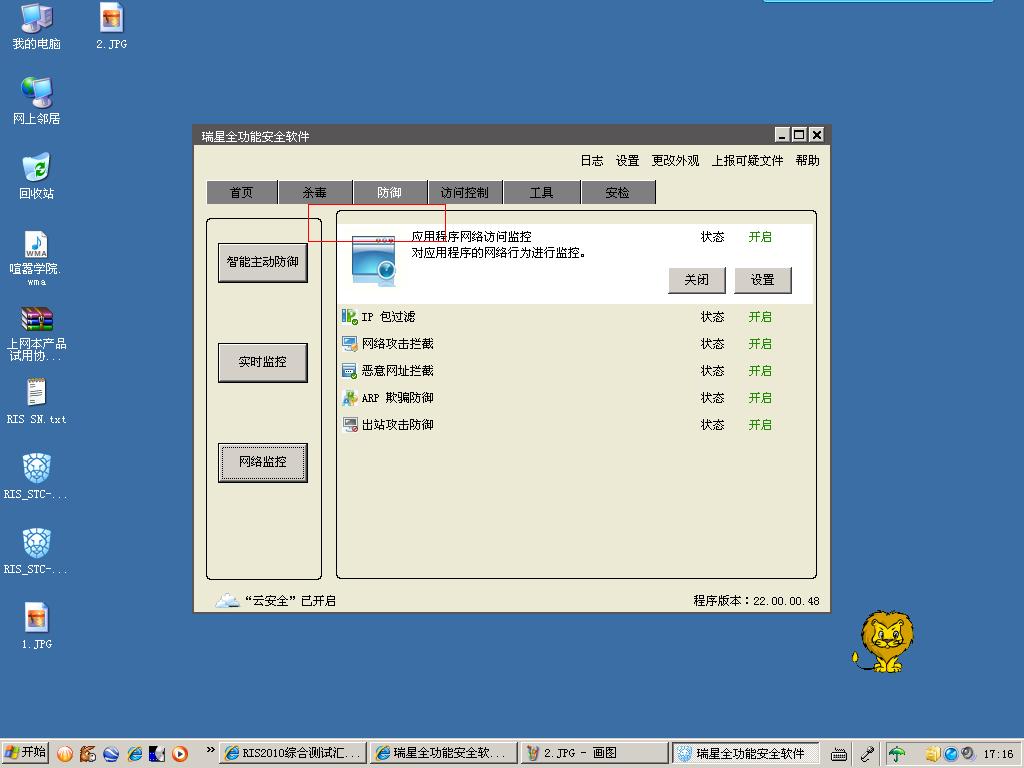
Task: Click the taskbar clock showing 17:16
Action: pyautogui.click(x=999, y=754)
